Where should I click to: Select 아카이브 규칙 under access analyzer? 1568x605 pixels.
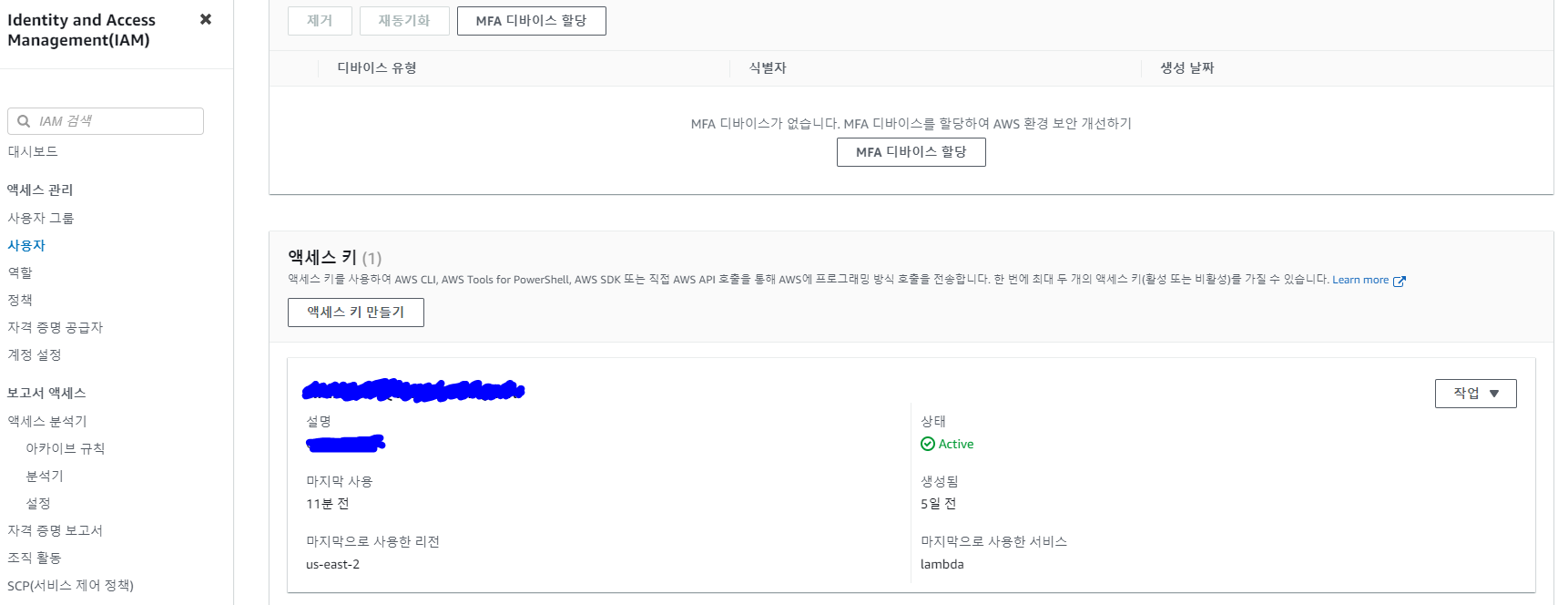pos(66,448)
